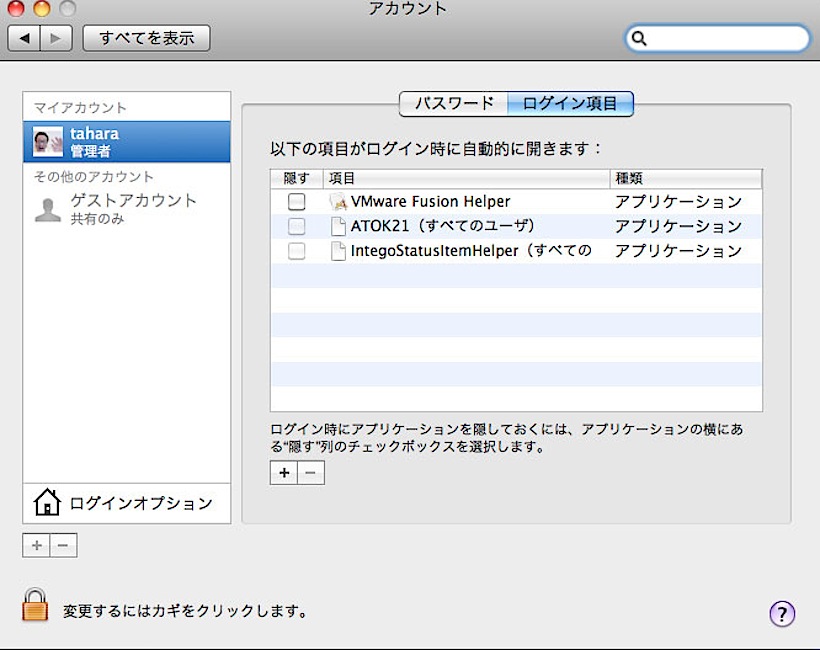Screen dimensions: 820x650
Task: Select the tahara administrator account
Action: [127, 142]
